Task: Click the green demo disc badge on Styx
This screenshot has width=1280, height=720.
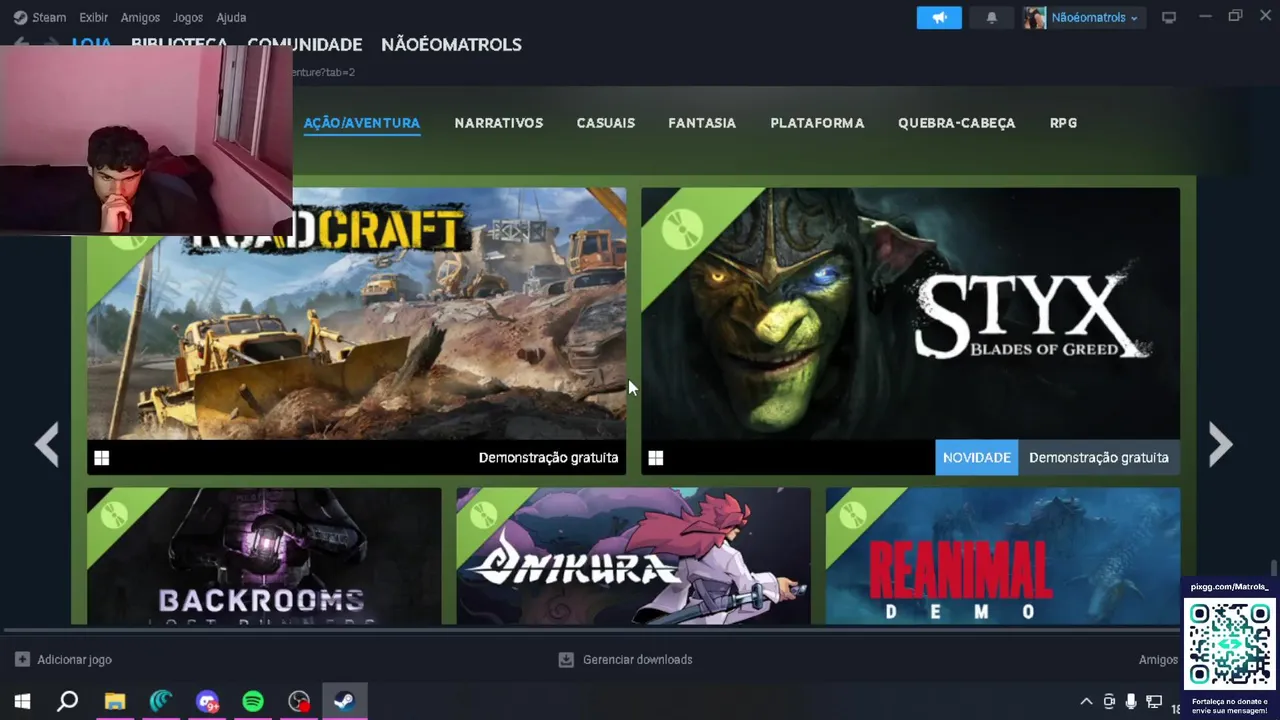Action: point(684,231)
